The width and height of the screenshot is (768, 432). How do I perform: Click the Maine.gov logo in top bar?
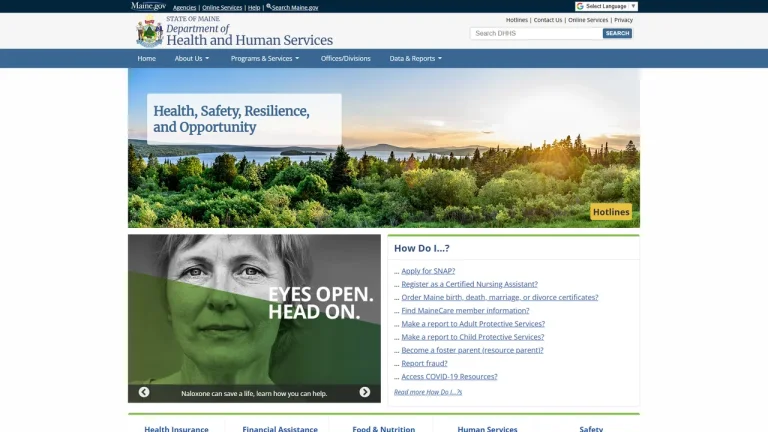click(x=148, y=6)
